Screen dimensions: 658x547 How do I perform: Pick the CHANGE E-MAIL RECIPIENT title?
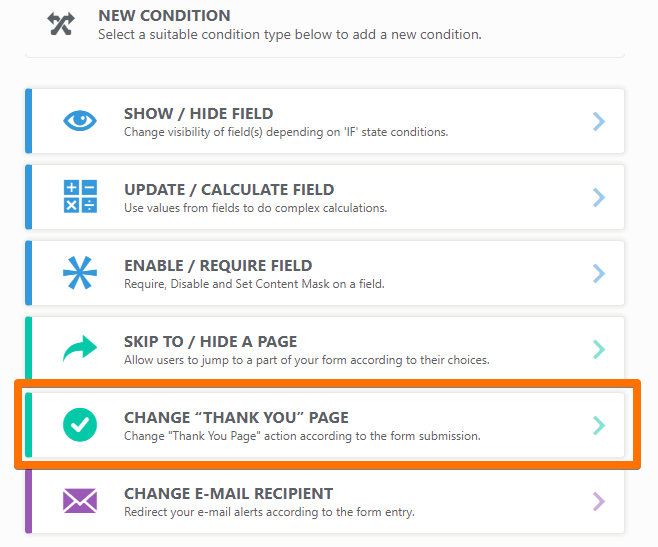point(228,494)
